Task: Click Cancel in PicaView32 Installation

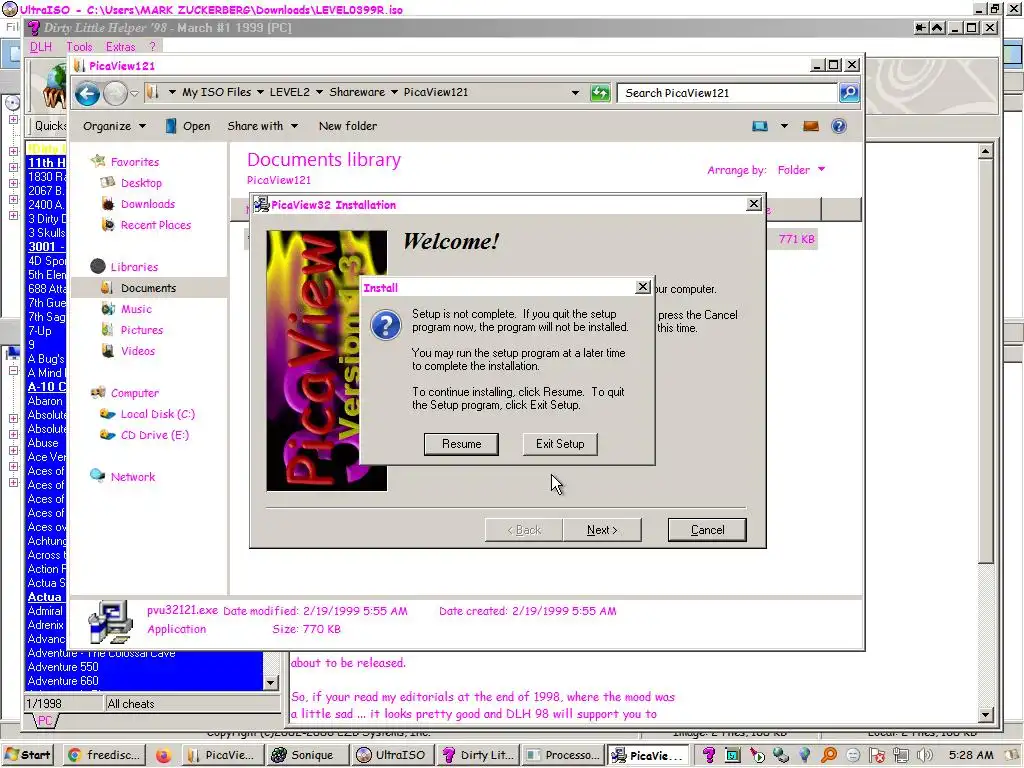Action: 707,530
